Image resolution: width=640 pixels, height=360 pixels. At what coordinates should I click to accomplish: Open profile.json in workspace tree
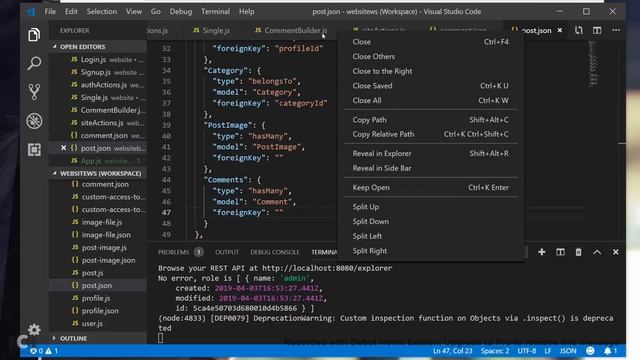coord(98,311)
